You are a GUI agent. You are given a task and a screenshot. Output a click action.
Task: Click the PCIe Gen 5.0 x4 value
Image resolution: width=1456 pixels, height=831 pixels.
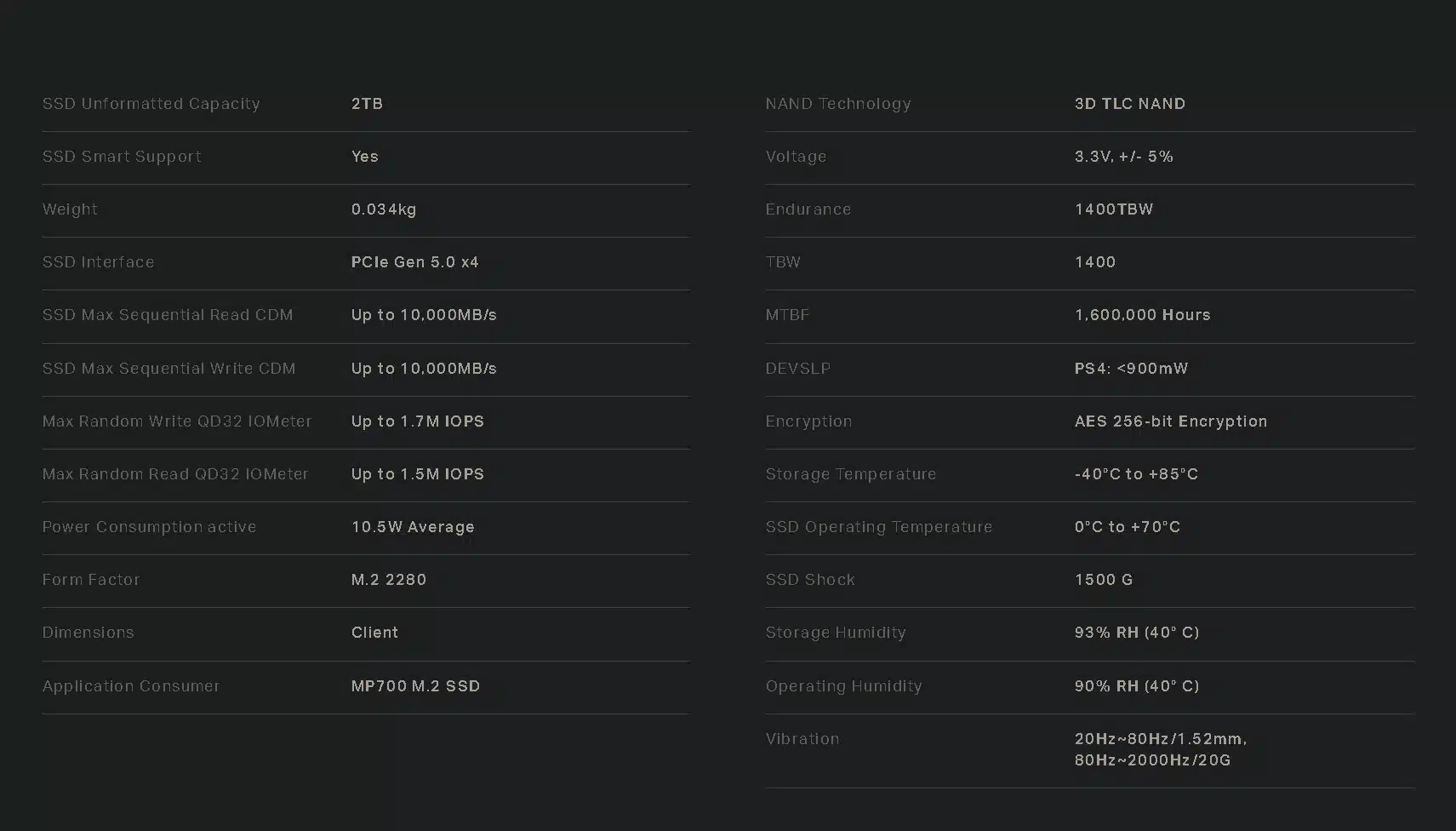[x=415, y=262]
